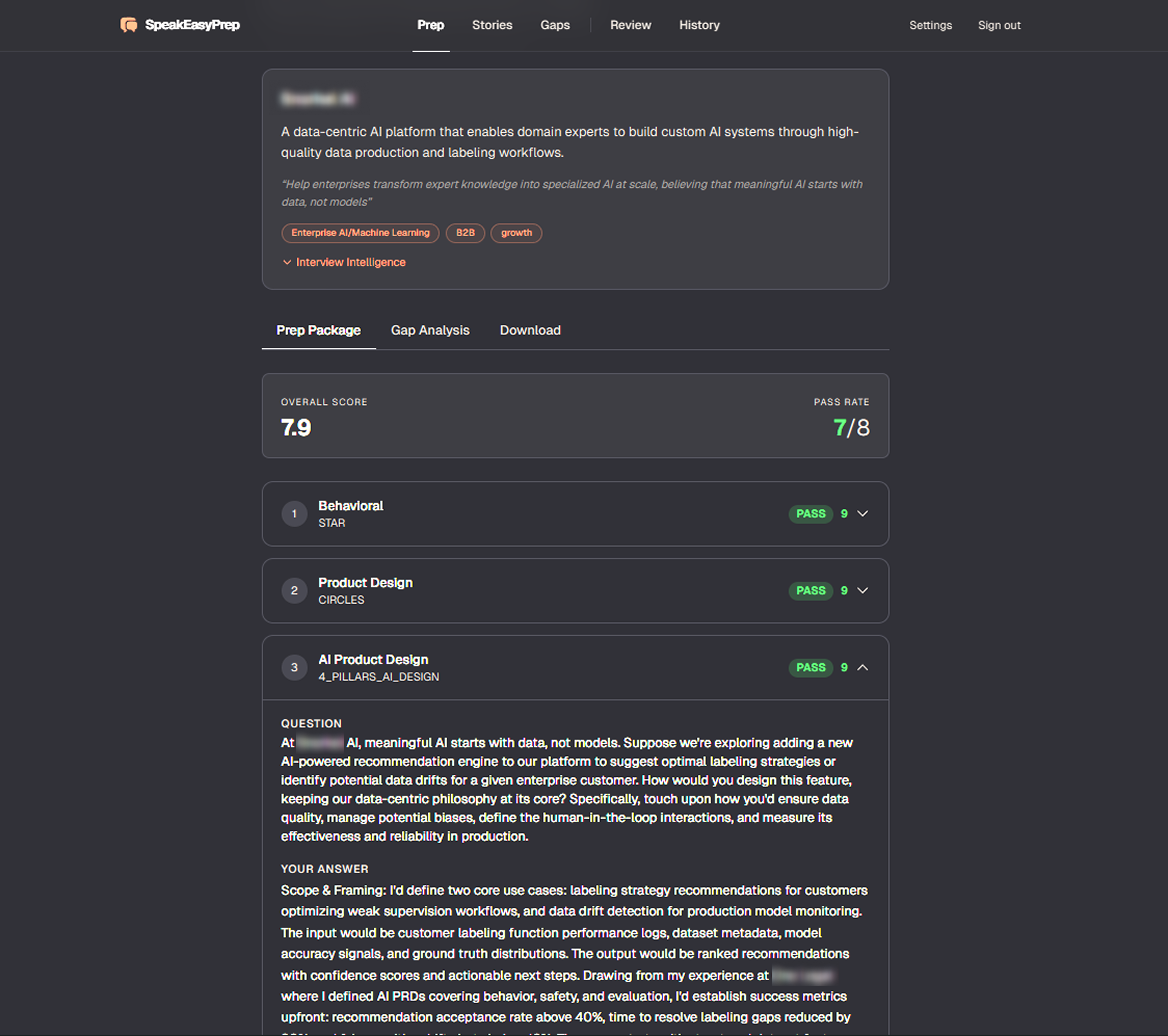
Task: Click the YOUR ANSWER heading
Action: pos(324,869)
